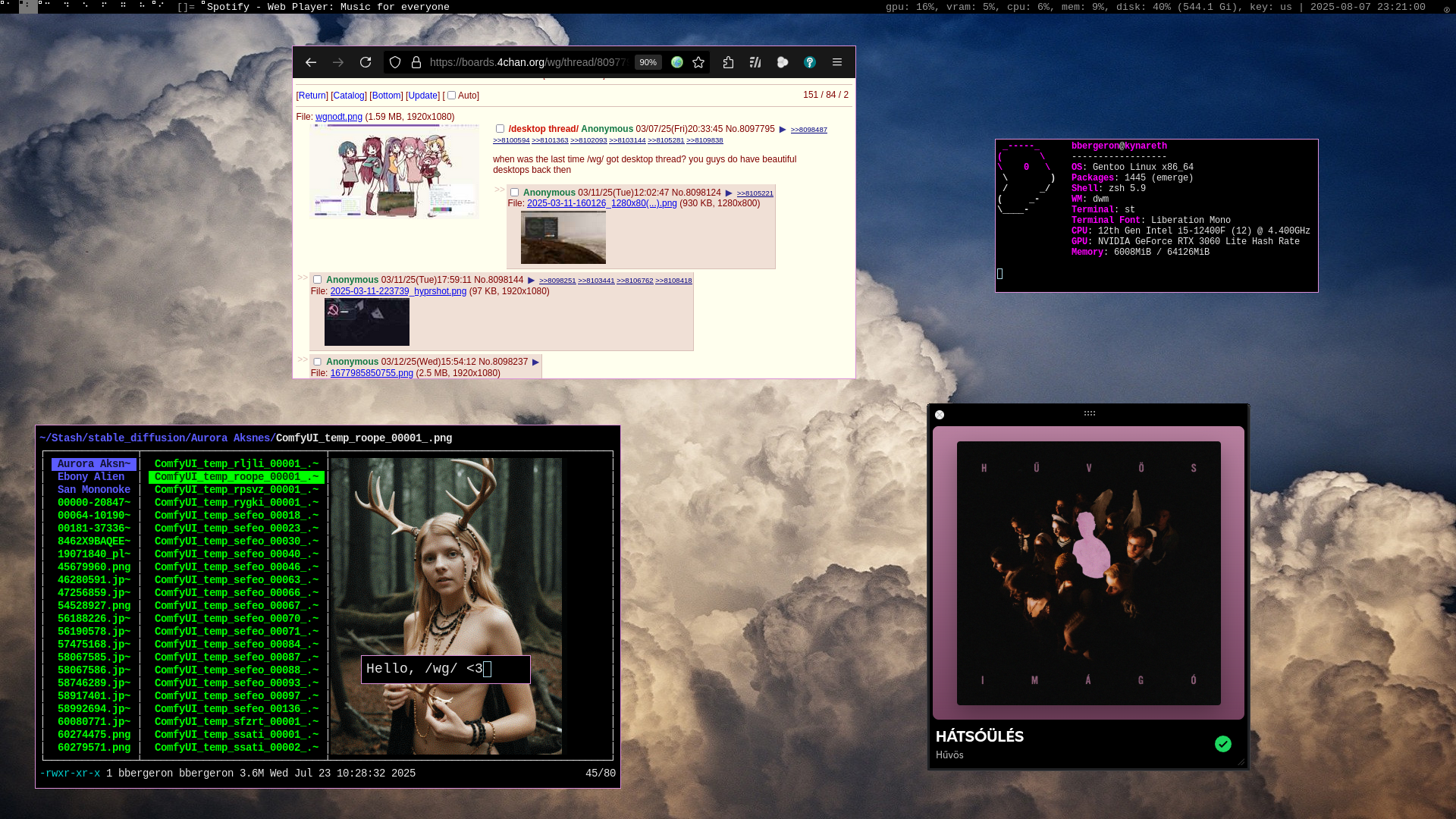Open the wgnodt.png file link

point(339,117)
